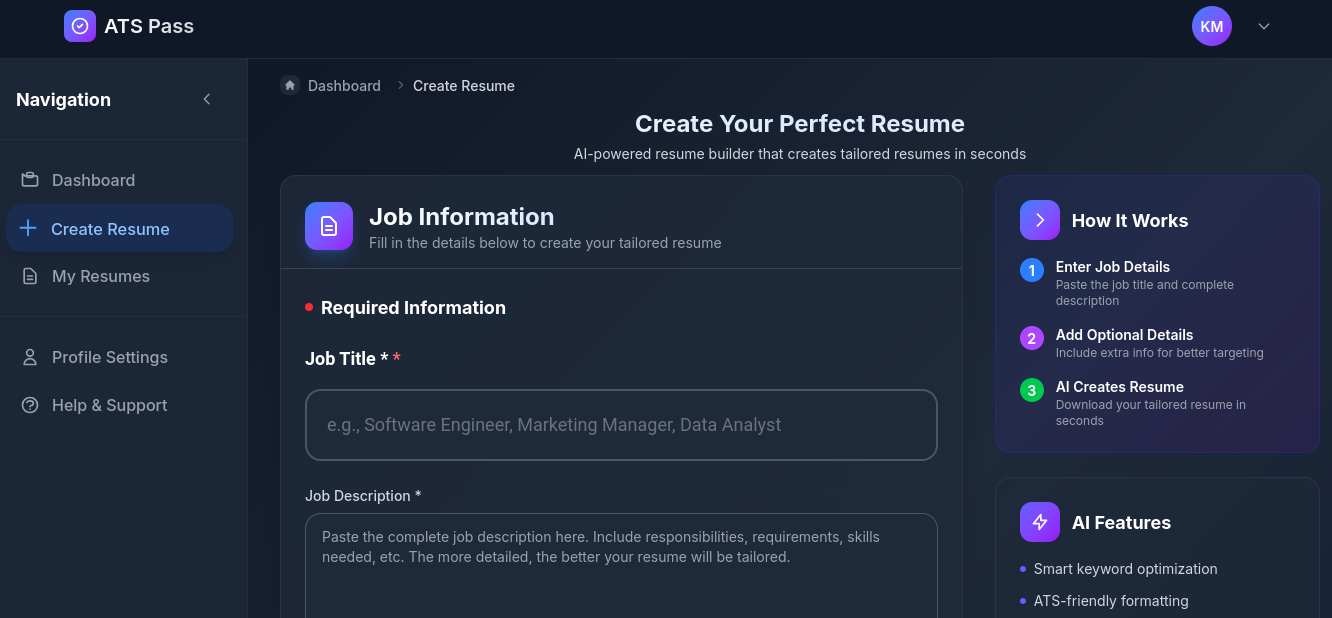The height and width of the screenshot is (618, 1332).
Task: Click the AI Features lightning bolt icon
Action: [1040, 522]
